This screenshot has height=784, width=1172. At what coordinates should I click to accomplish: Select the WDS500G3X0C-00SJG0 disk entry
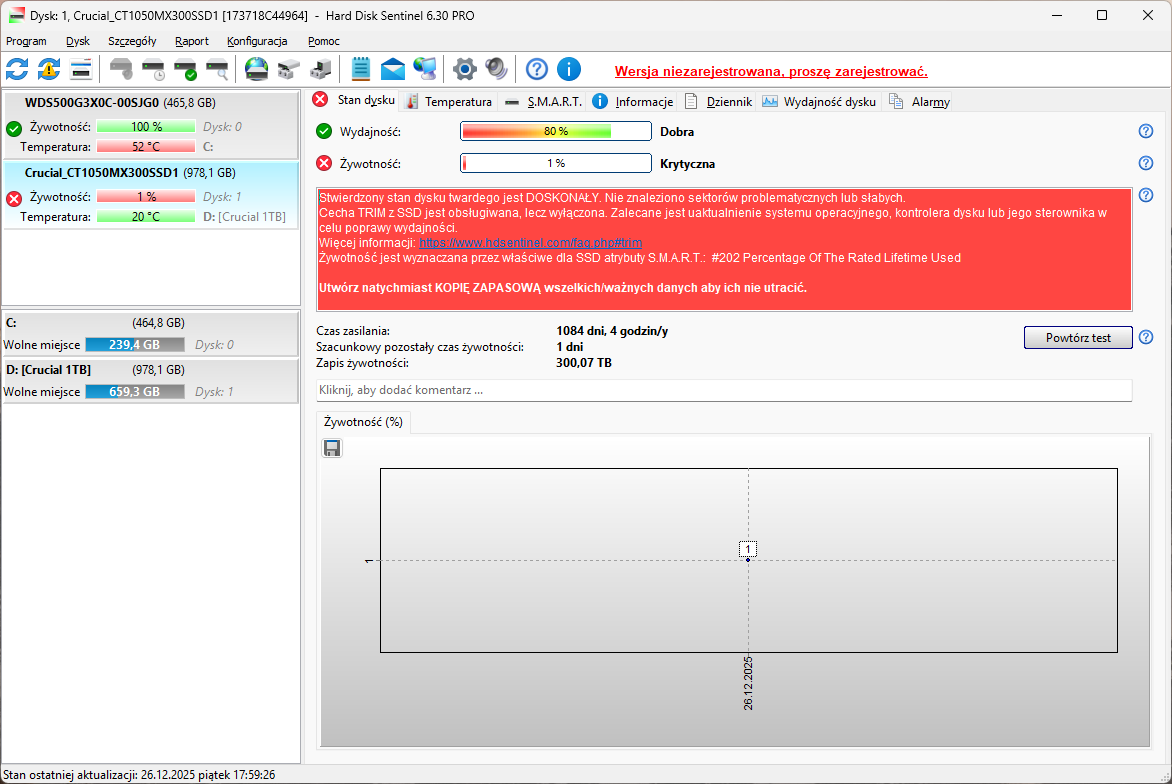(151, 125)
